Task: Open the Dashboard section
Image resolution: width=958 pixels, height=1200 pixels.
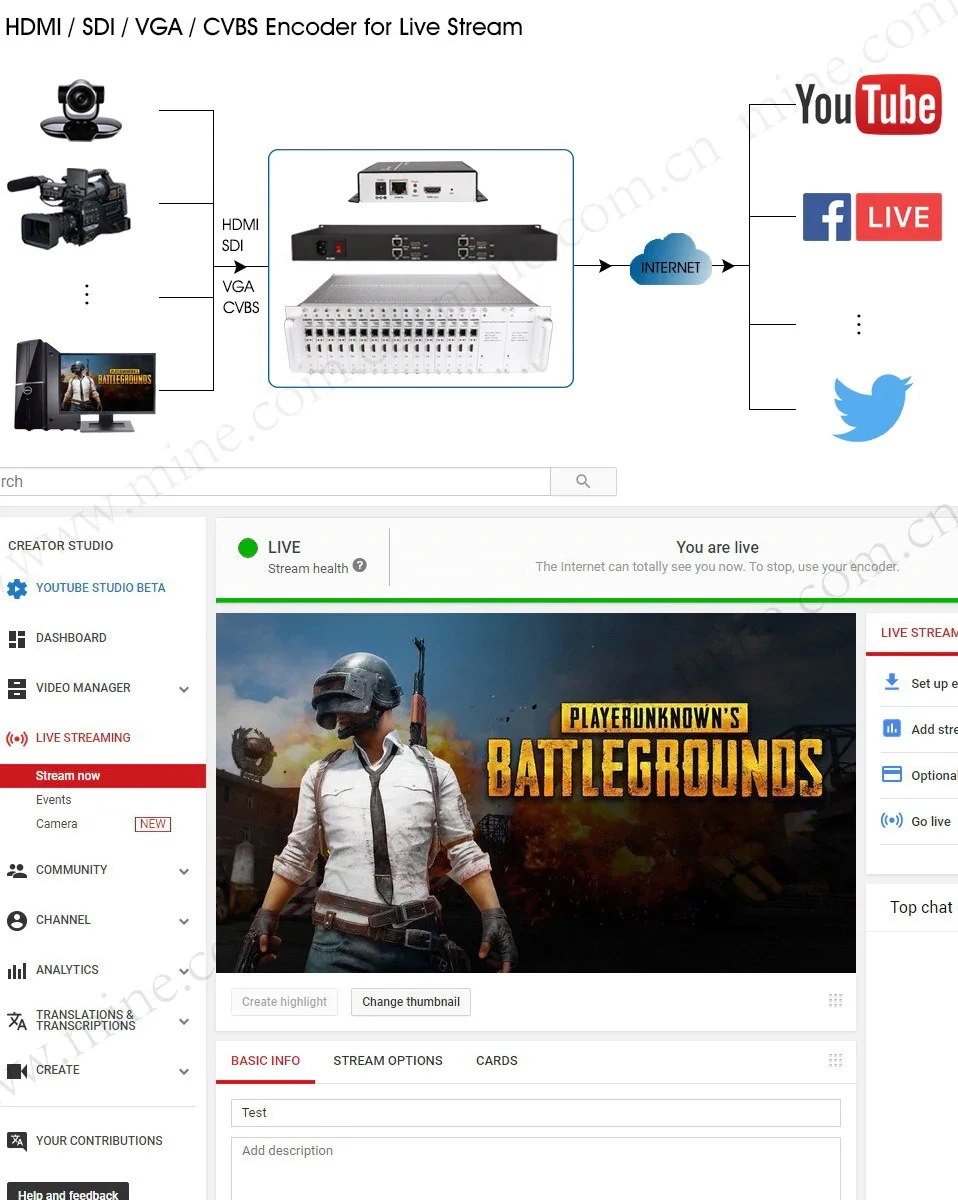Action: (x=71, y=638)
